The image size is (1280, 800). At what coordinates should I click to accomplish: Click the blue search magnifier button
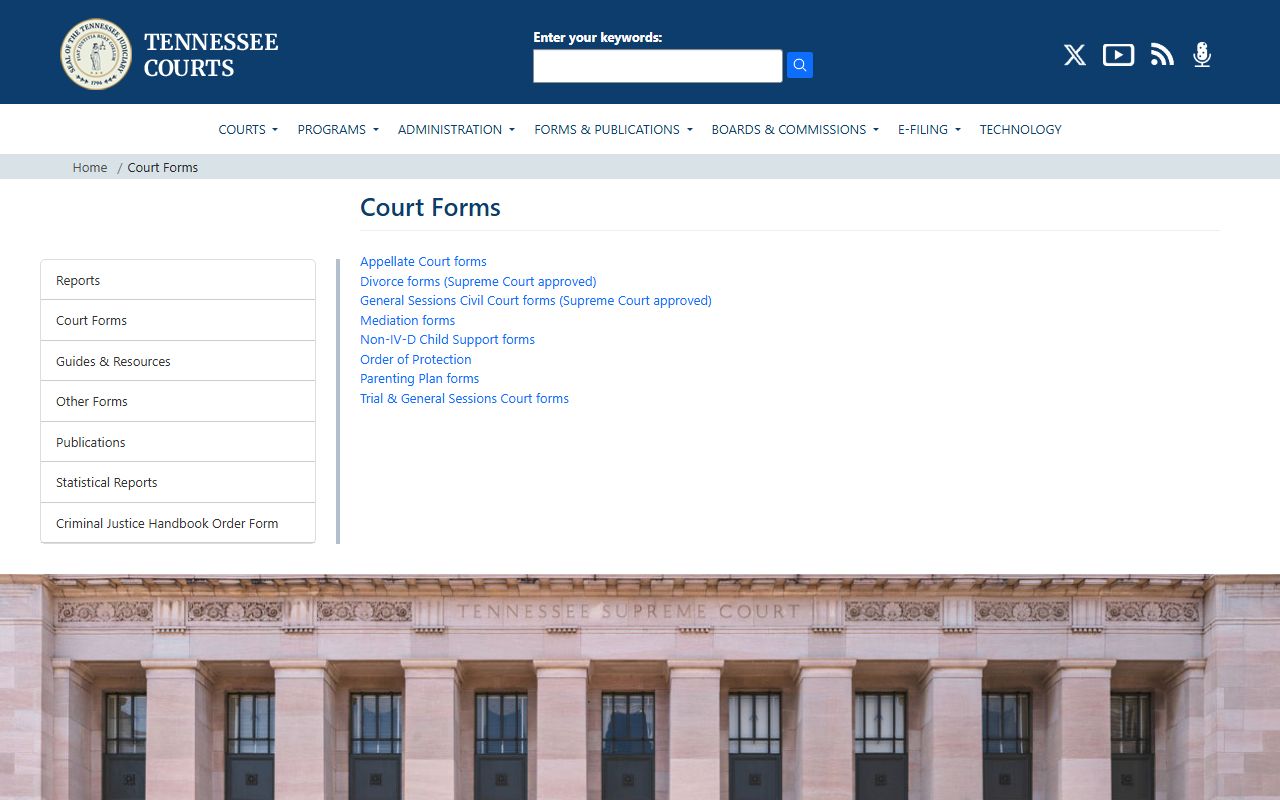[799, 65]
